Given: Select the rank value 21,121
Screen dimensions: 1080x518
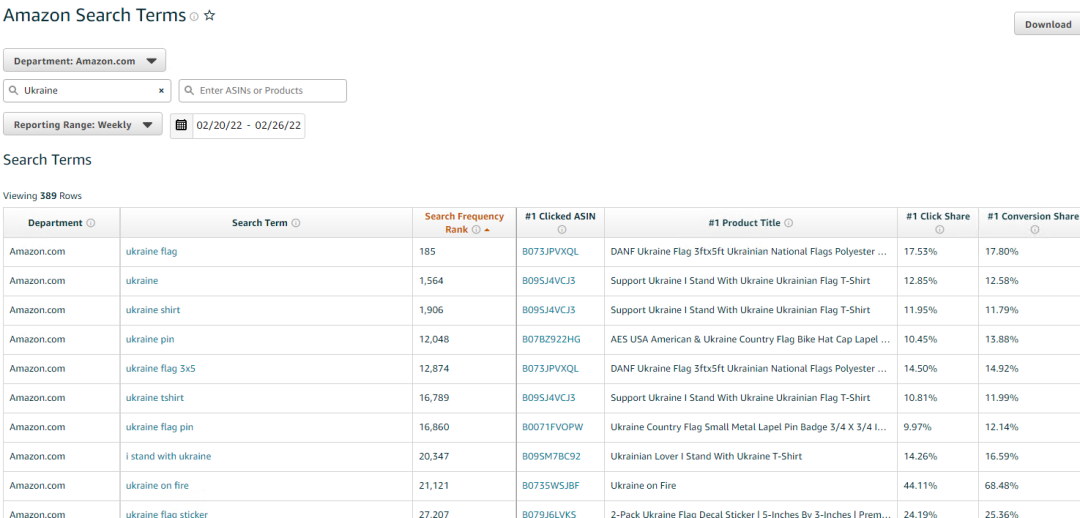Looking at the screenshot, I should (434, 486).
